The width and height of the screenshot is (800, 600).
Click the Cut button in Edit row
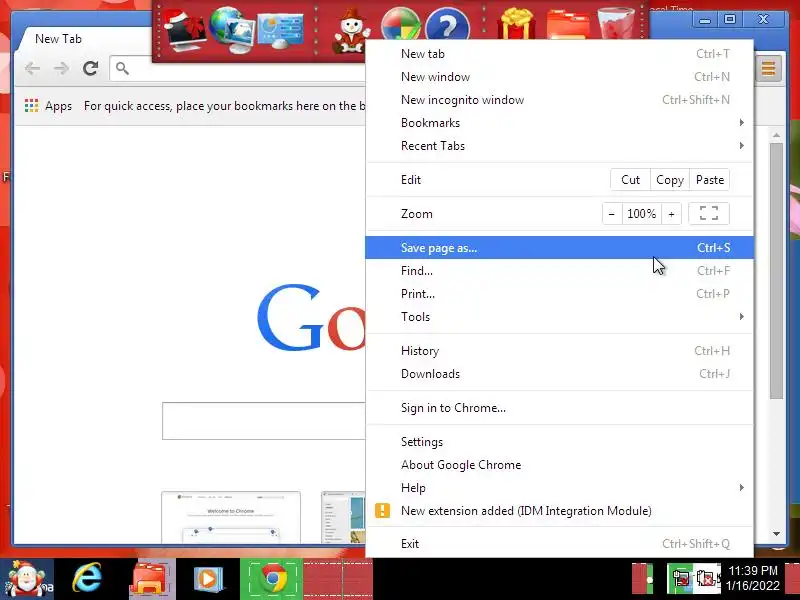630,180
